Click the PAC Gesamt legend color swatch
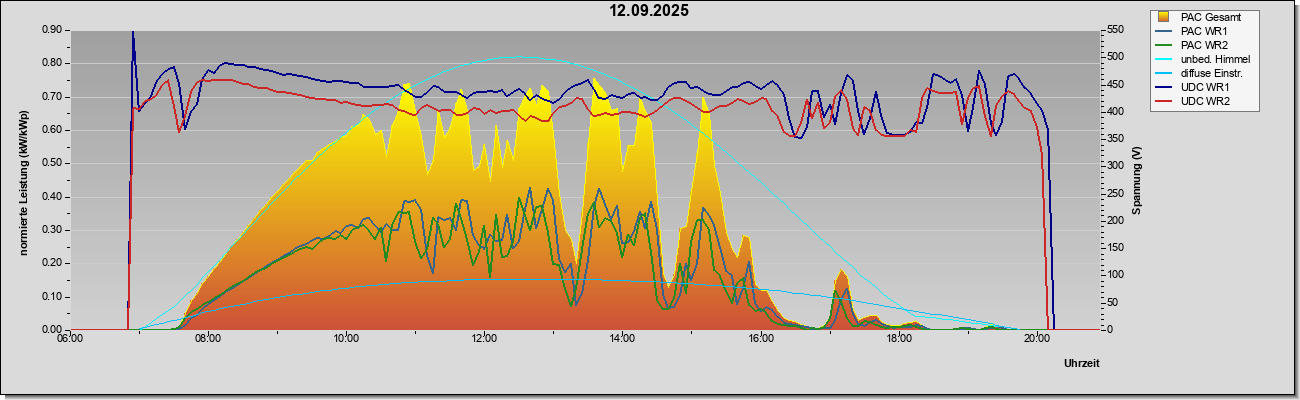 pos(1164,17)
